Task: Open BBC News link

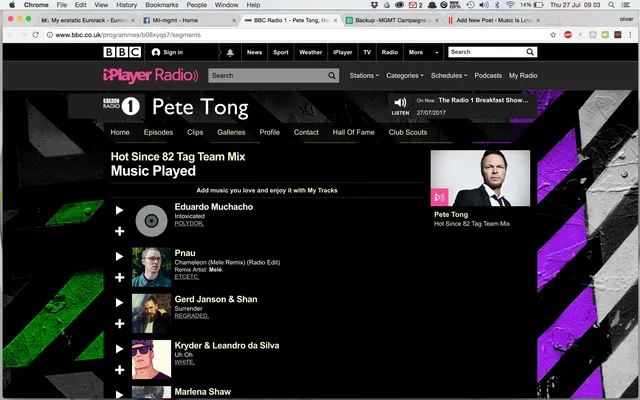Action: click(254, 52)
